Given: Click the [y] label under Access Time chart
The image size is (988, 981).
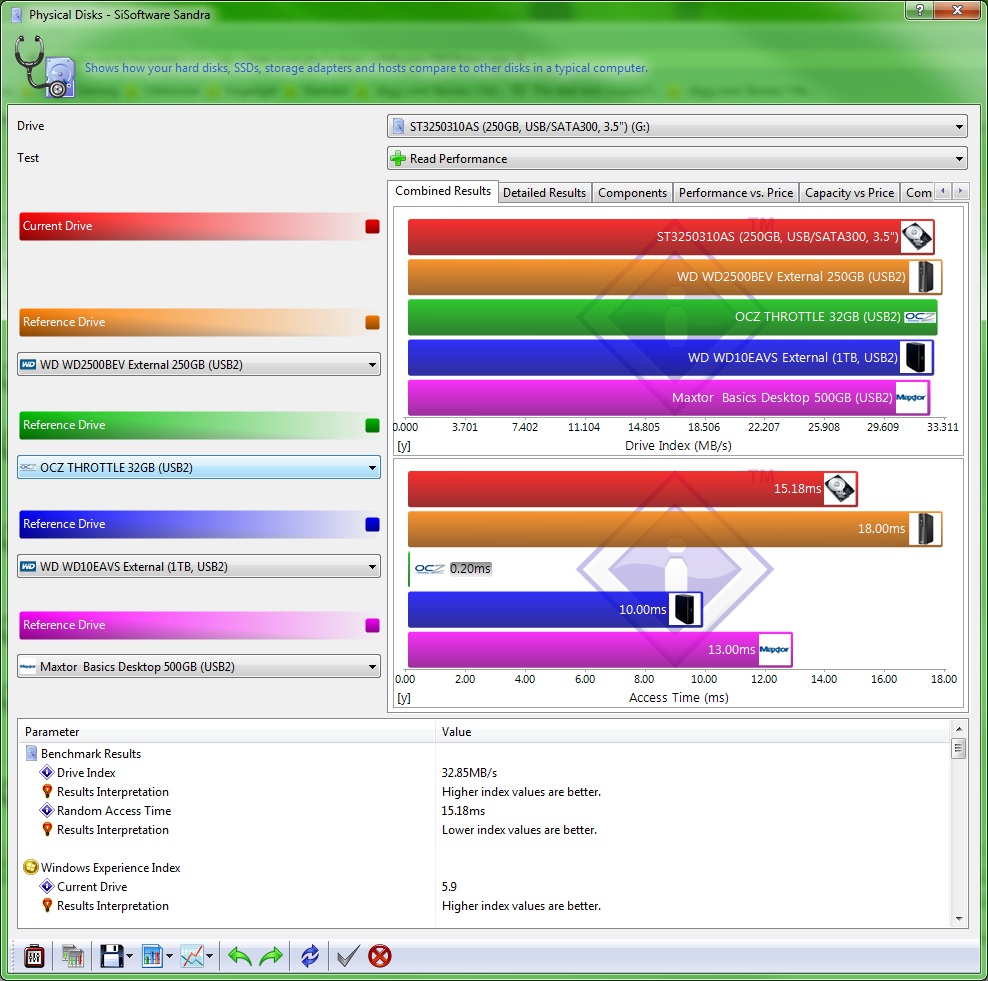Looking at the screenshot, I should point(404,698).
